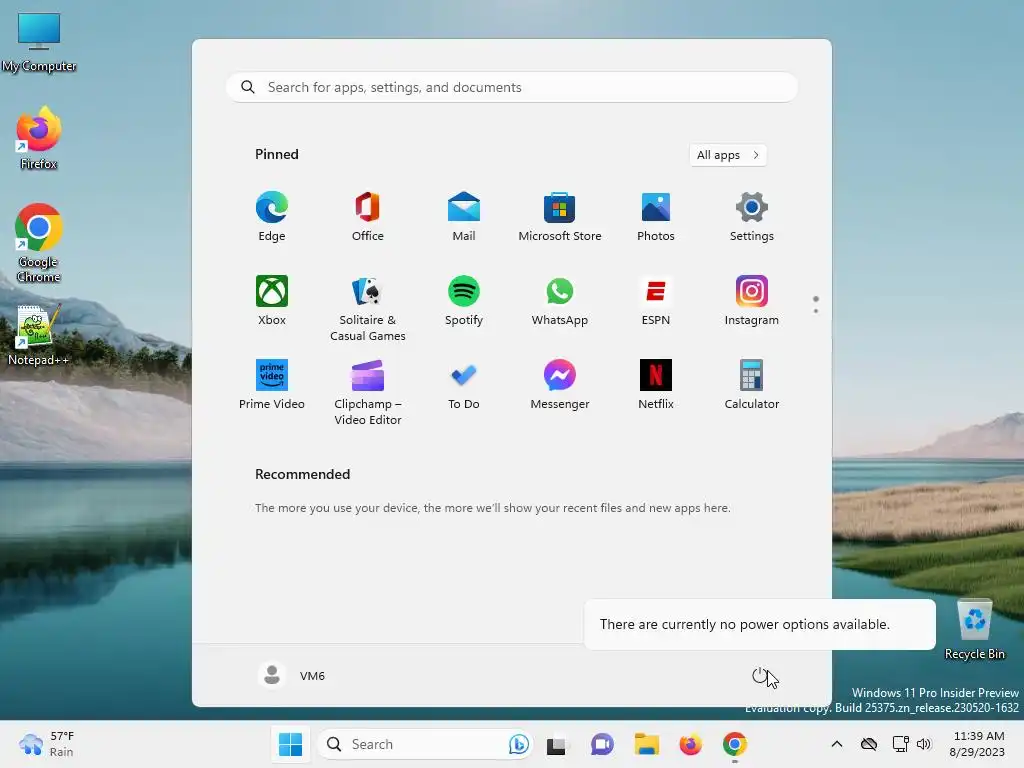Open Clipchamp Video Editor

(368, 392)
